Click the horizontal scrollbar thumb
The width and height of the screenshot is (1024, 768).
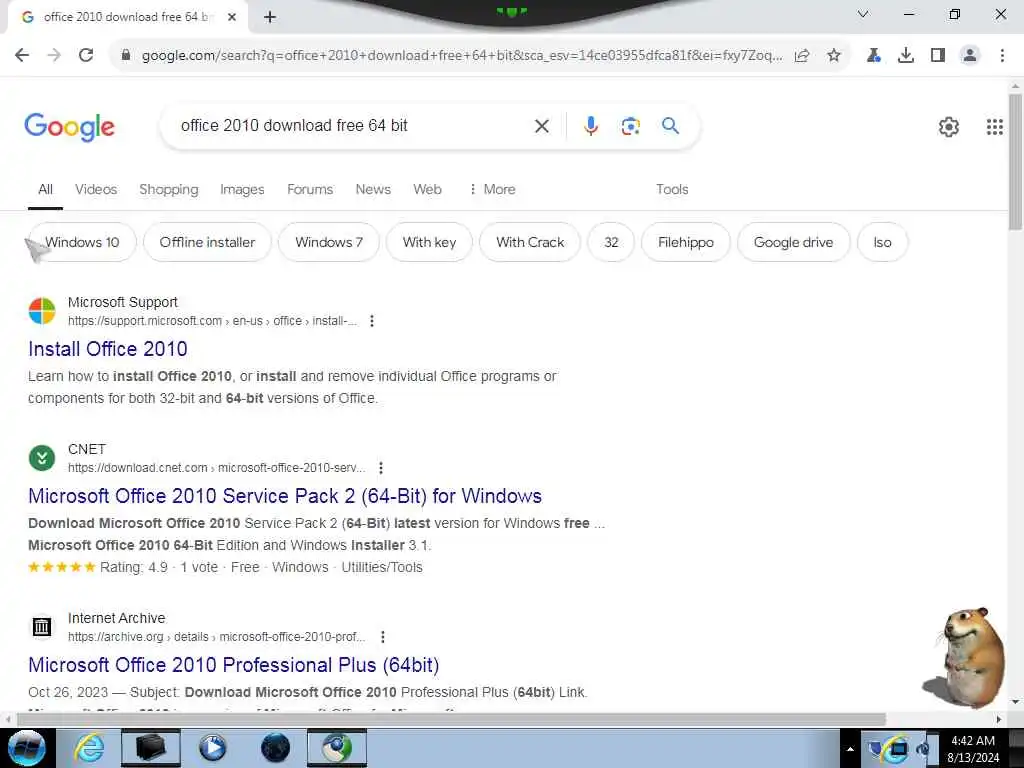point(451,720)
